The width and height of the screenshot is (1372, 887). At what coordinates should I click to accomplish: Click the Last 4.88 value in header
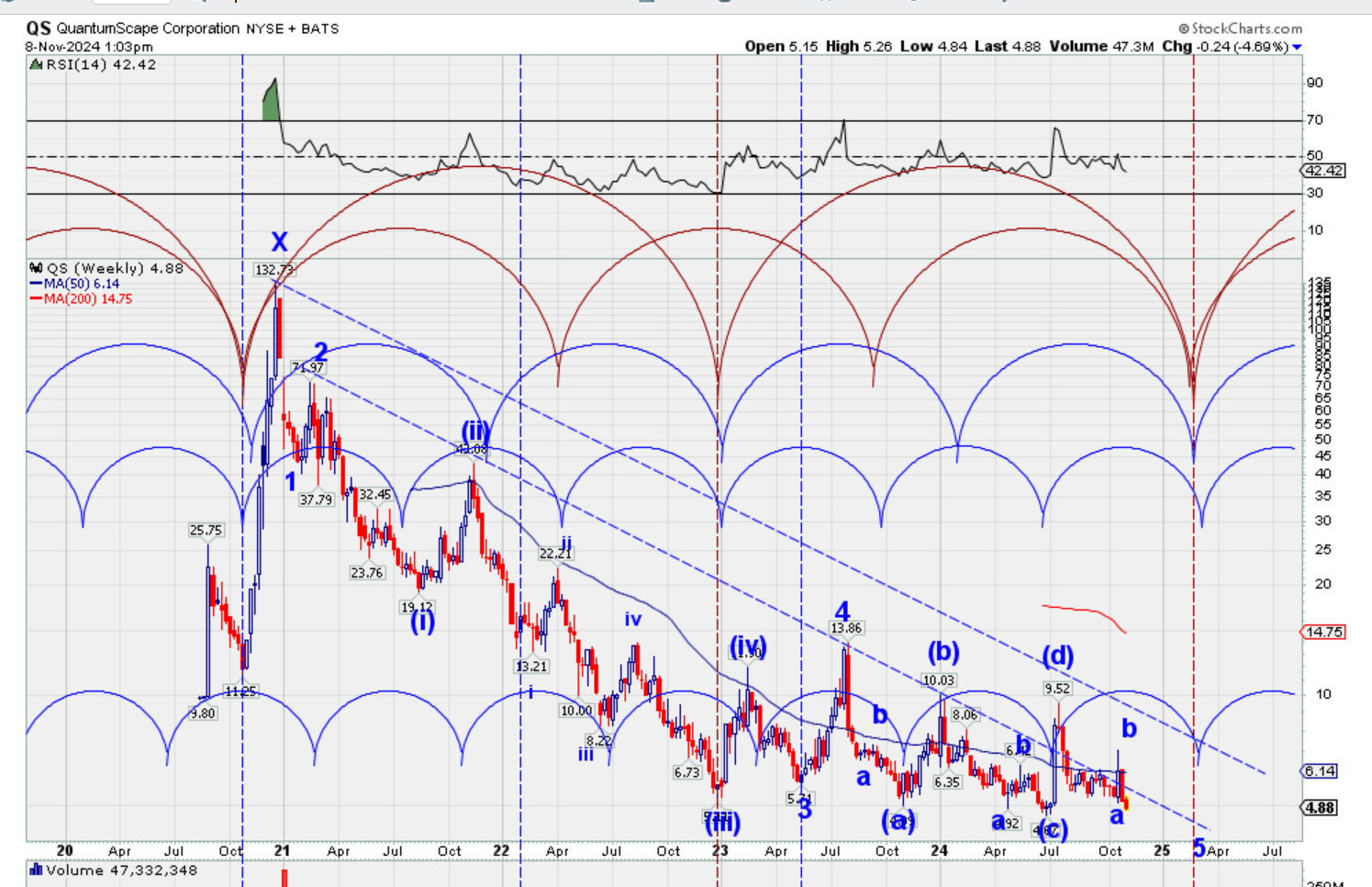(x=1008, y=46)
